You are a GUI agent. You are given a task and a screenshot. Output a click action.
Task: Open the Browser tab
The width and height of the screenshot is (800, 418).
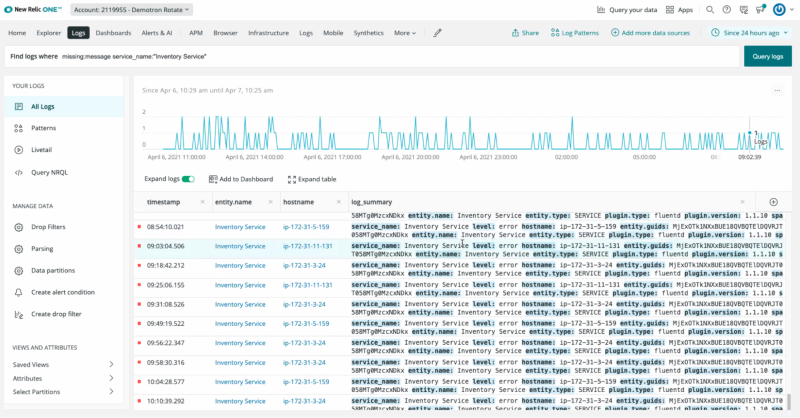[226, 33]
